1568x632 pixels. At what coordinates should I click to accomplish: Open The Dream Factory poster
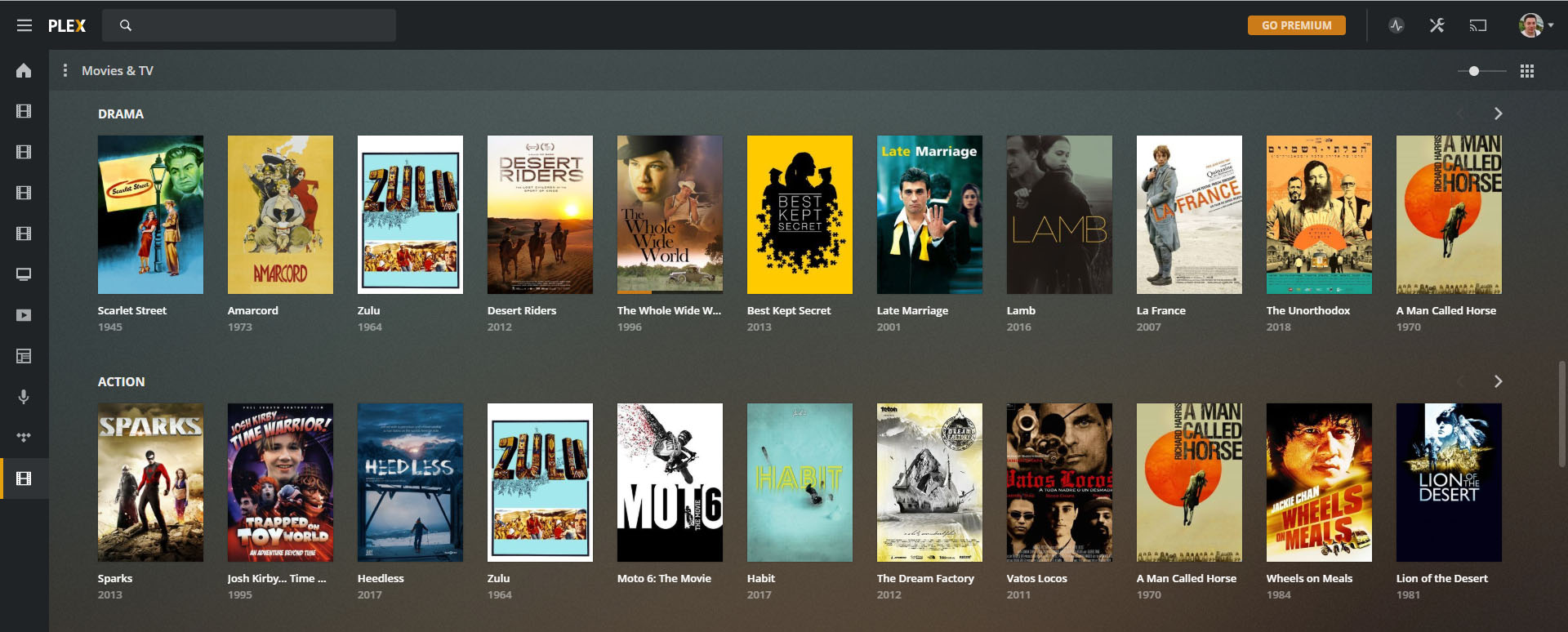929,483
